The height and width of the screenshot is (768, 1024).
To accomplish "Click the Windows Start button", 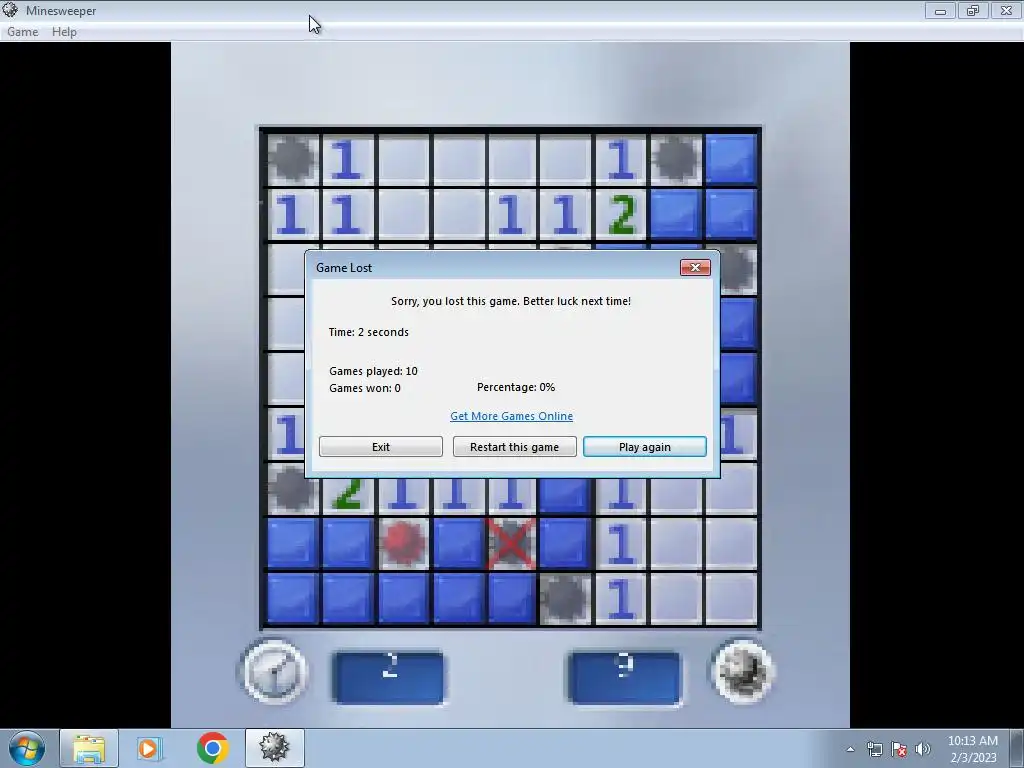I will (x=27, y=748).
